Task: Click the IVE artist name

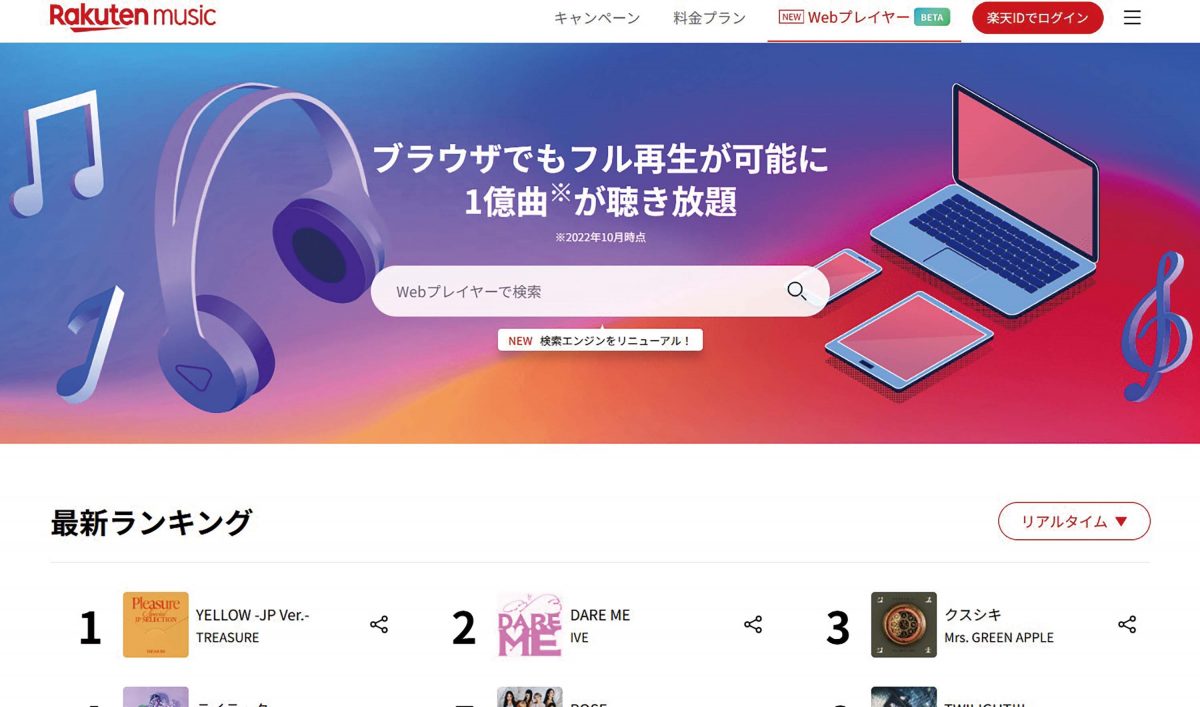Action: tap(580, 637)
